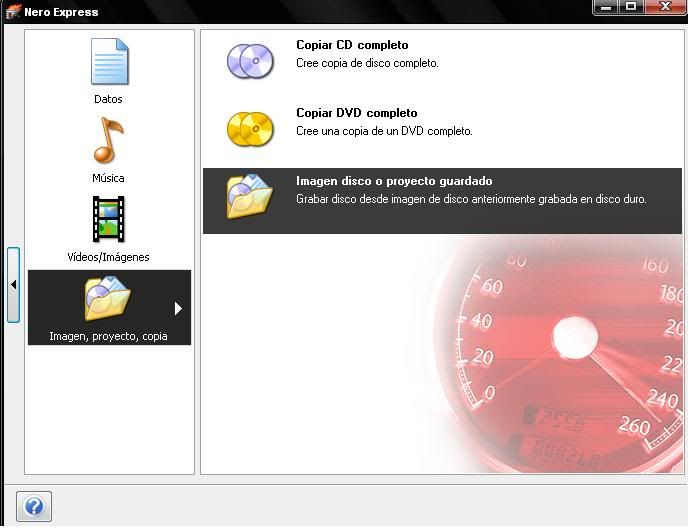690x528 pixels.
Task: Click the Vídeos/Imágenes label
Action: (x=108, y=257)
